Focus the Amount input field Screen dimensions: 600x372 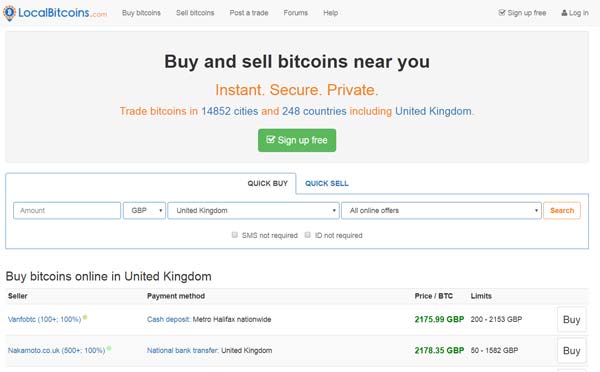67,210
